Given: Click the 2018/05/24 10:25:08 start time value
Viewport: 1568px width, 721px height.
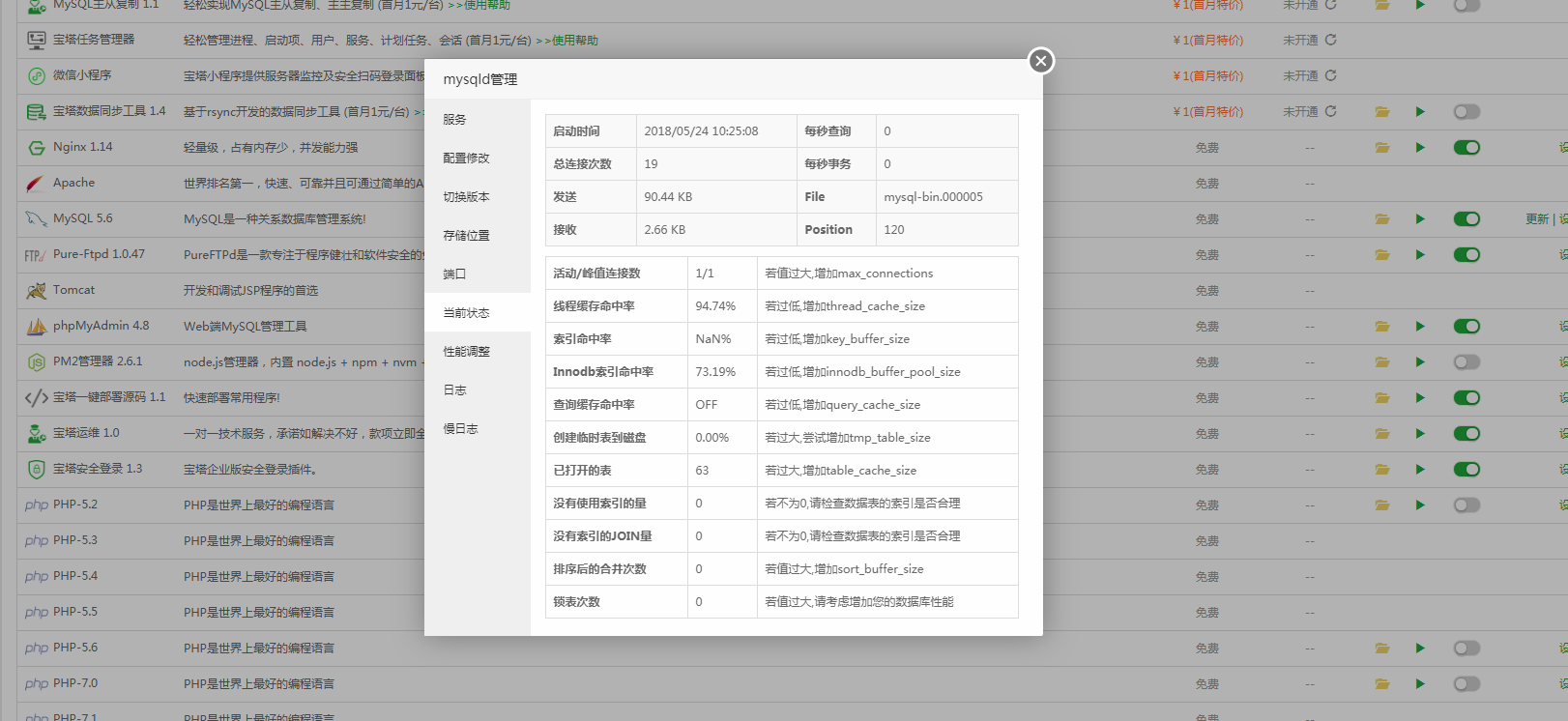Looking at the screenshot, I should pyautogui.click(x=701, y=130).
